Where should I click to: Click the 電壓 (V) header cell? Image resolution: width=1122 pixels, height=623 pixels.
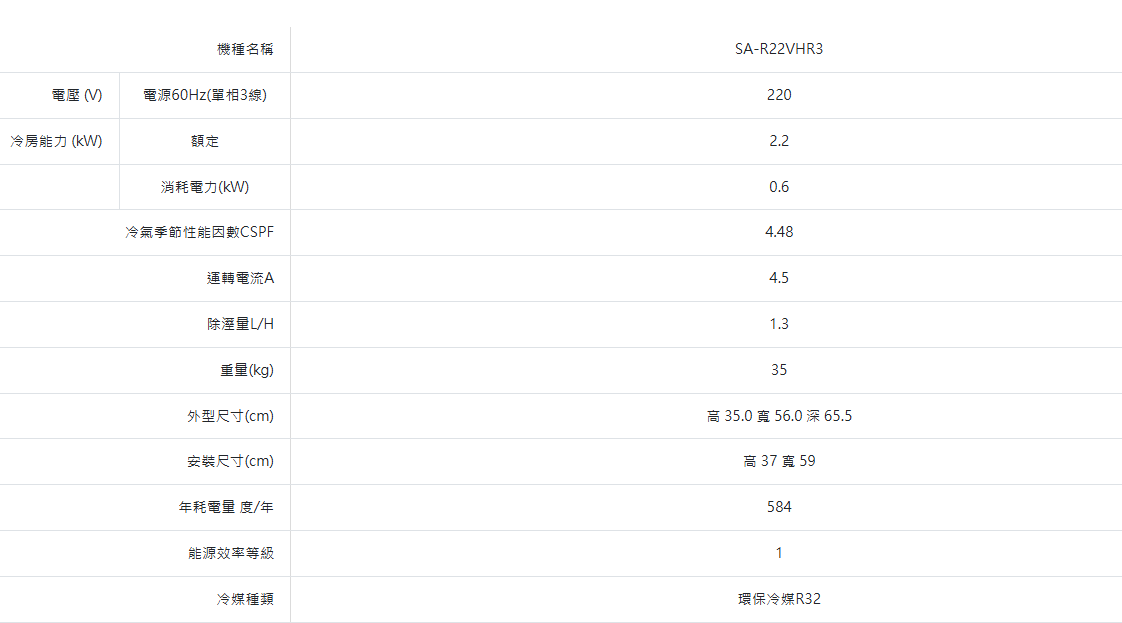pyautogui.click(x=77, y=95)
